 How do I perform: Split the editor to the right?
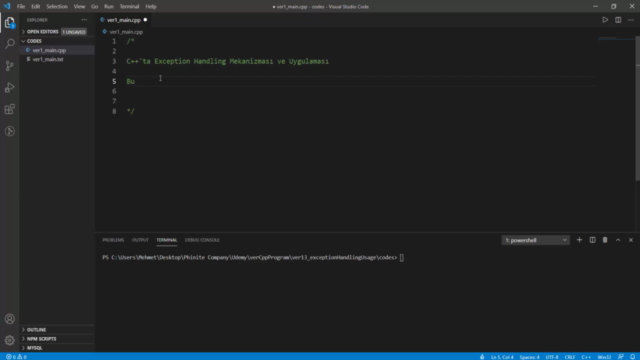(x=618, y=20)
